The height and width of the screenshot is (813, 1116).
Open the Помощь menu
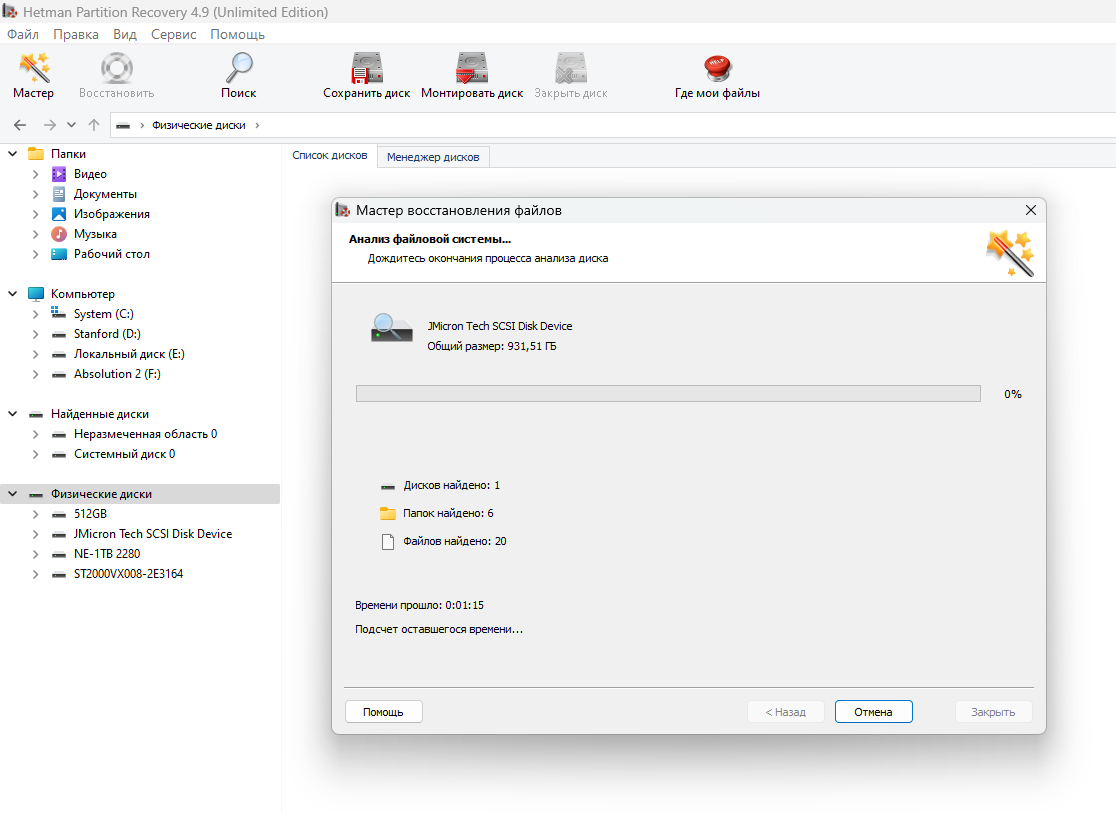pyautogui.click(x=237, y=34)
